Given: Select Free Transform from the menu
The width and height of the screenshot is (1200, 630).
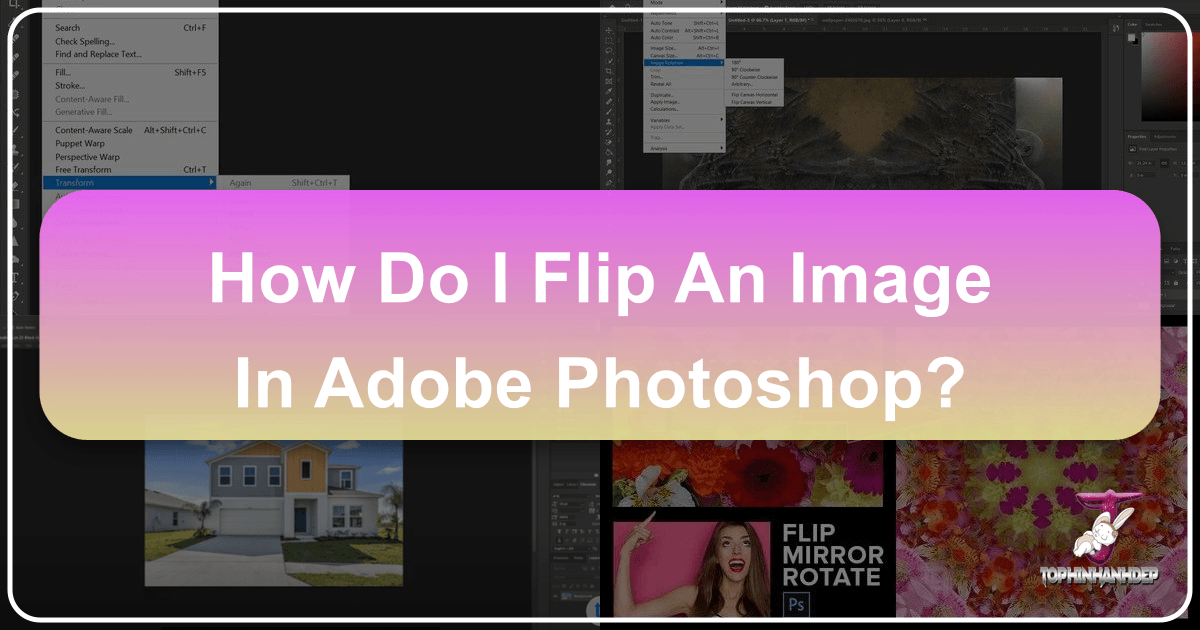Looking at the screenshot, I should click(x=82, y=170).
